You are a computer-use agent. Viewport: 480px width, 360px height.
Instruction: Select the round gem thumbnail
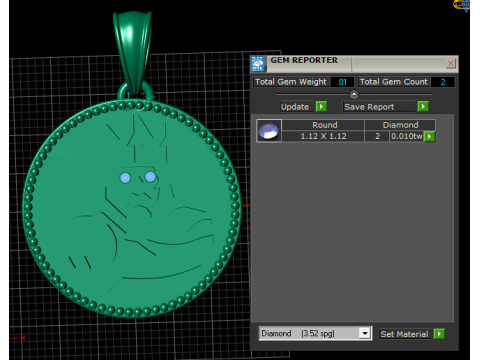pos(269,131)
